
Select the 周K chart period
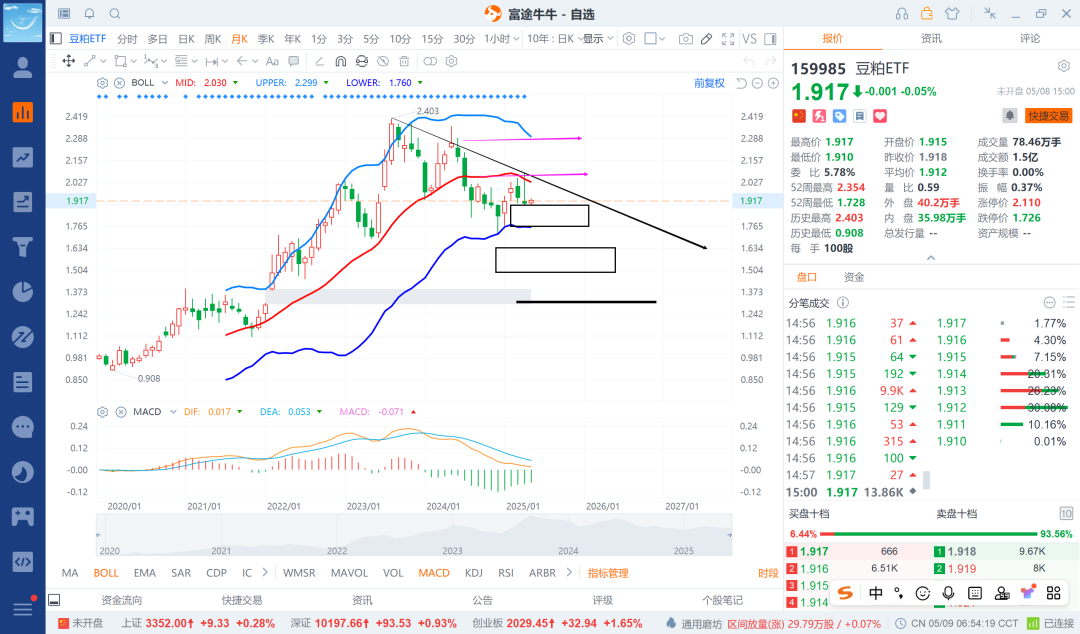point(213,39)
